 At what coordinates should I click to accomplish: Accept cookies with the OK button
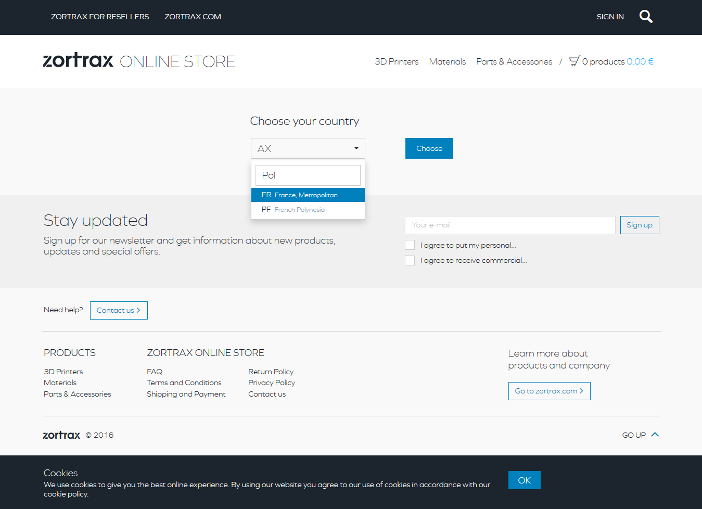pyautogui.click(x=524, y=480)
